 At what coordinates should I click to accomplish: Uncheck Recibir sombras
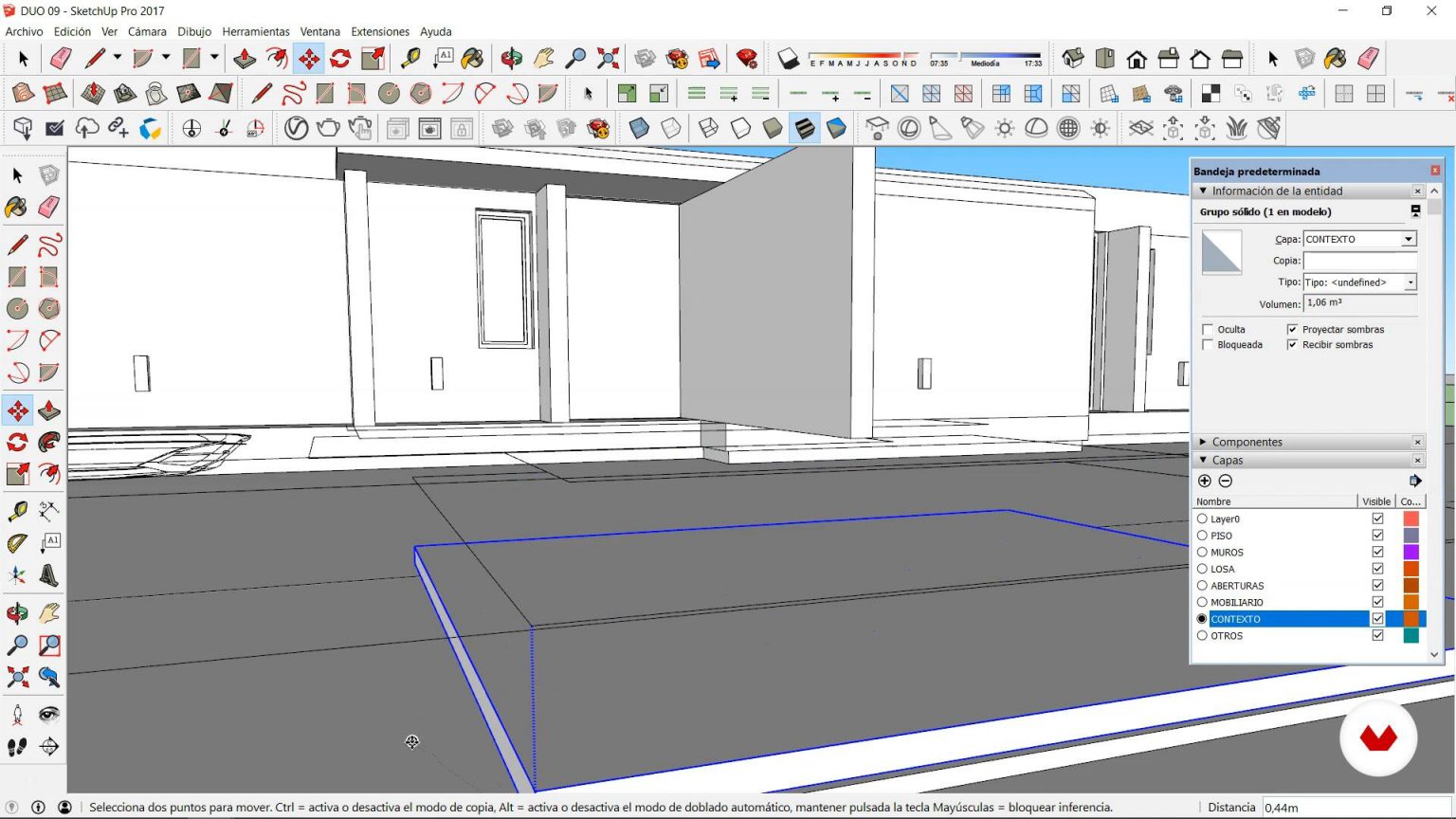[x=1292, y=345]
